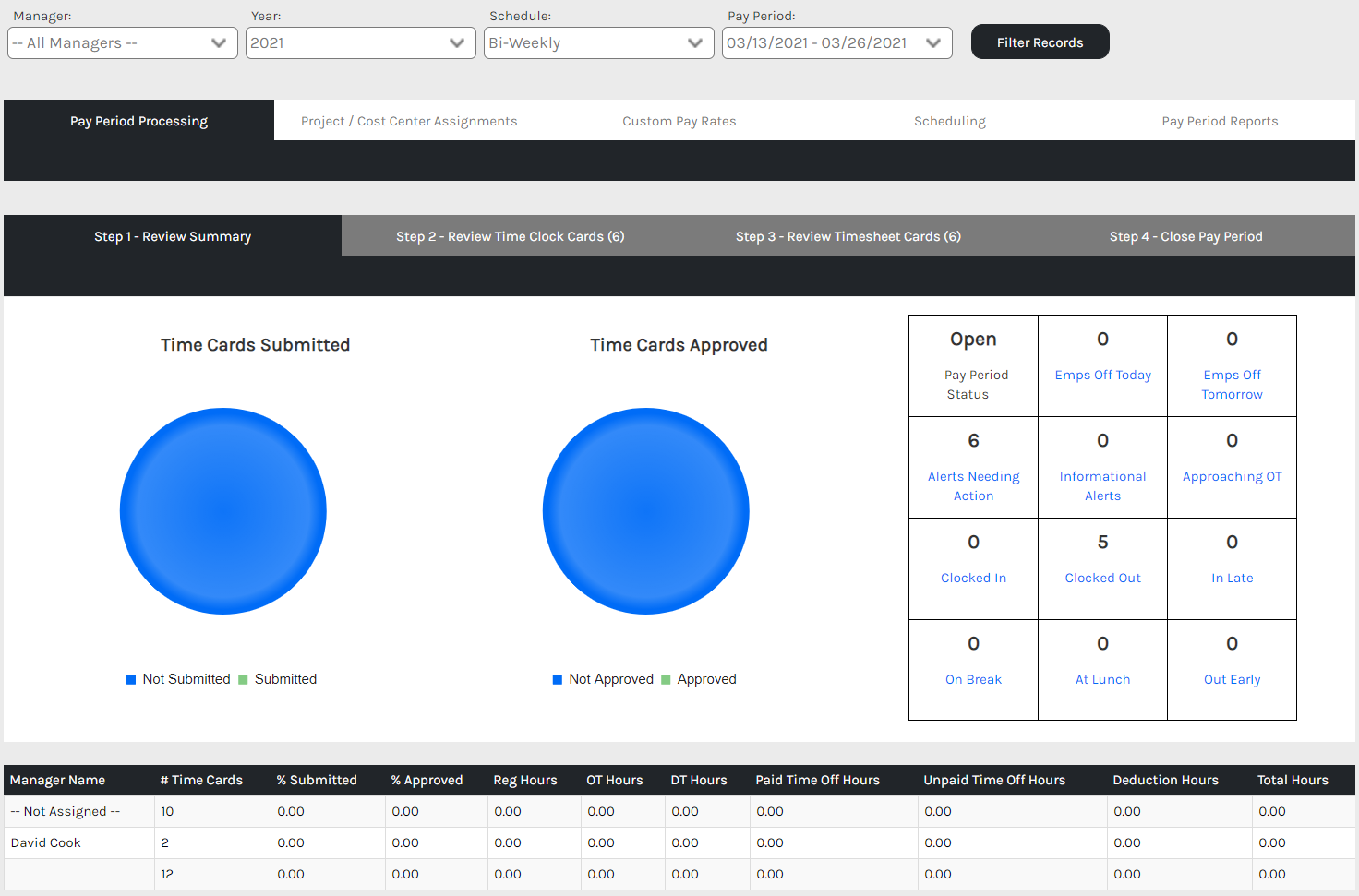Open the Schedule dropdown
The image size is (1359, 896).
[x=598, y=43]
